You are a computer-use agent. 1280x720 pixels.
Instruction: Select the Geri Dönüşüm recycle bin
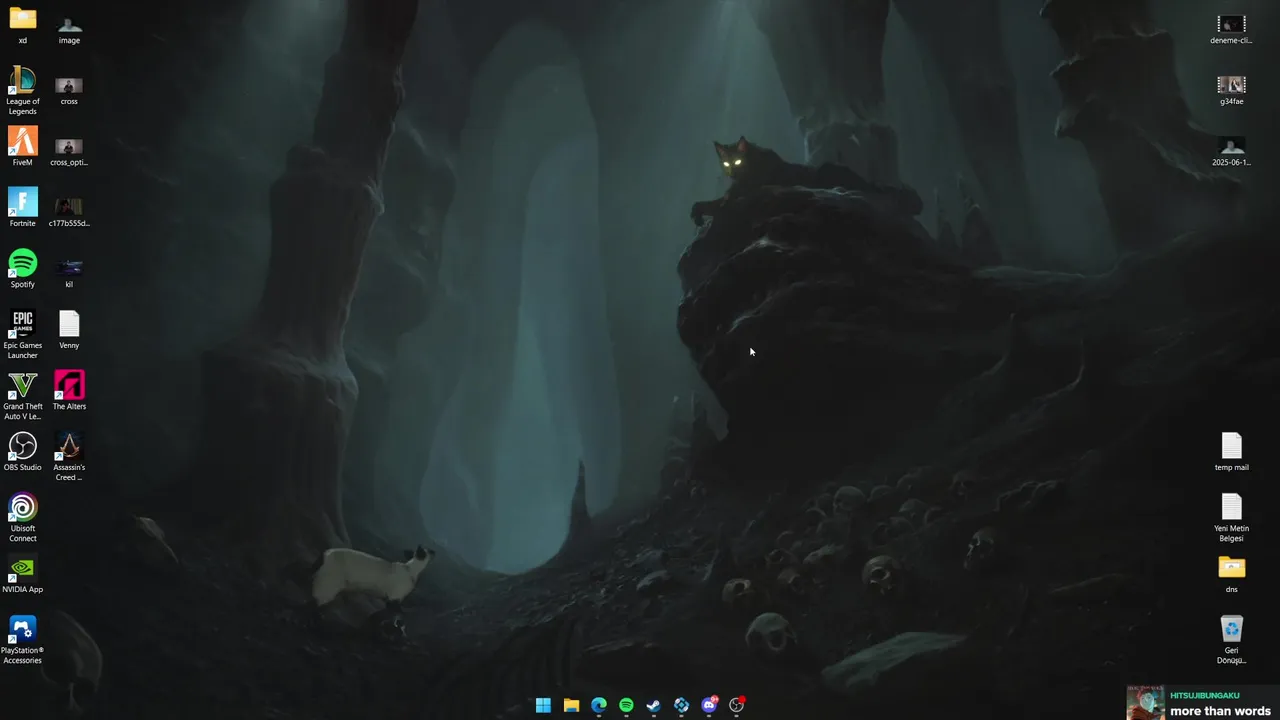click(1231, 639)
